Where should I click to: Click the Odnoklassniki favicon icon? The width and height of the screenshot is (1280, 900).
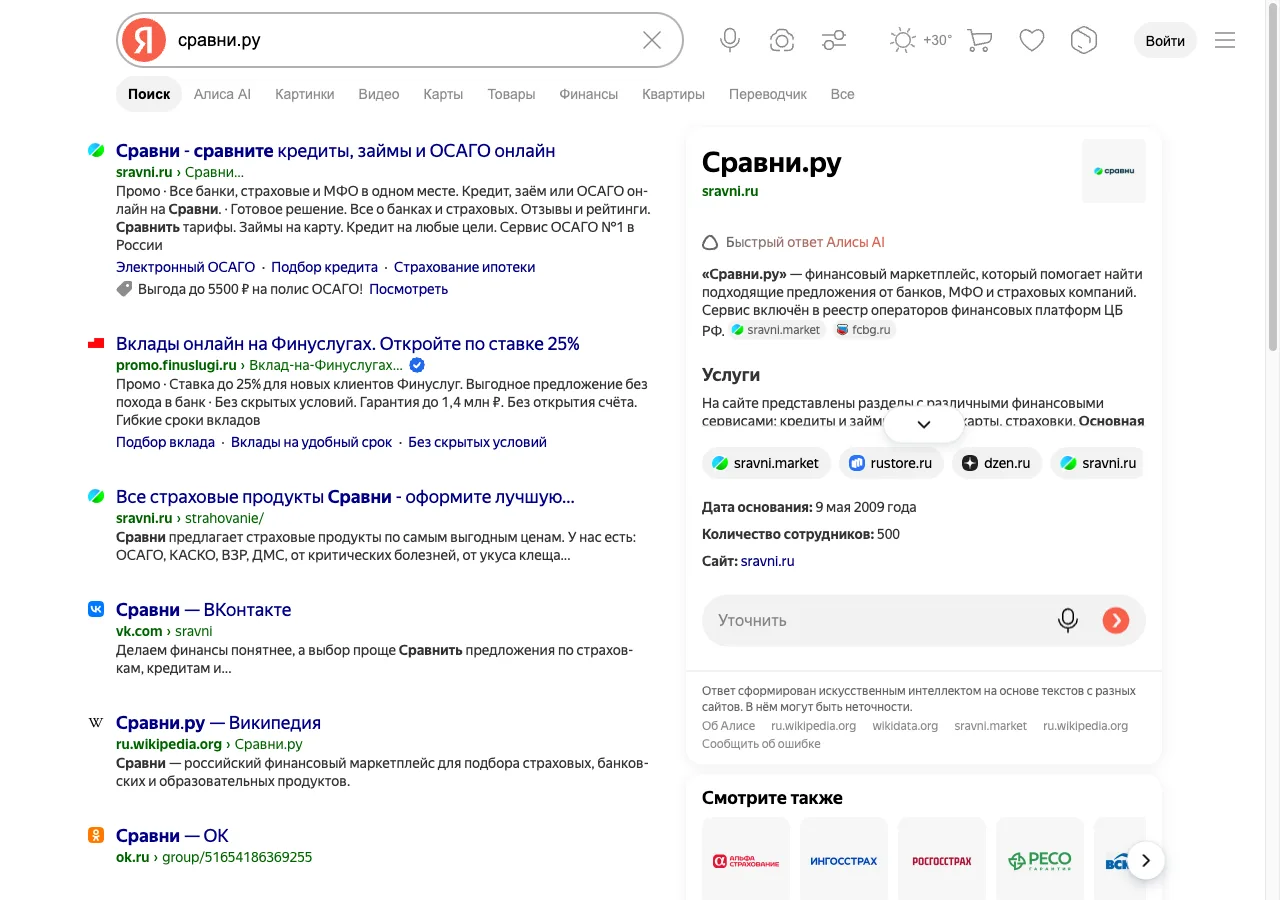pos(96,835)
